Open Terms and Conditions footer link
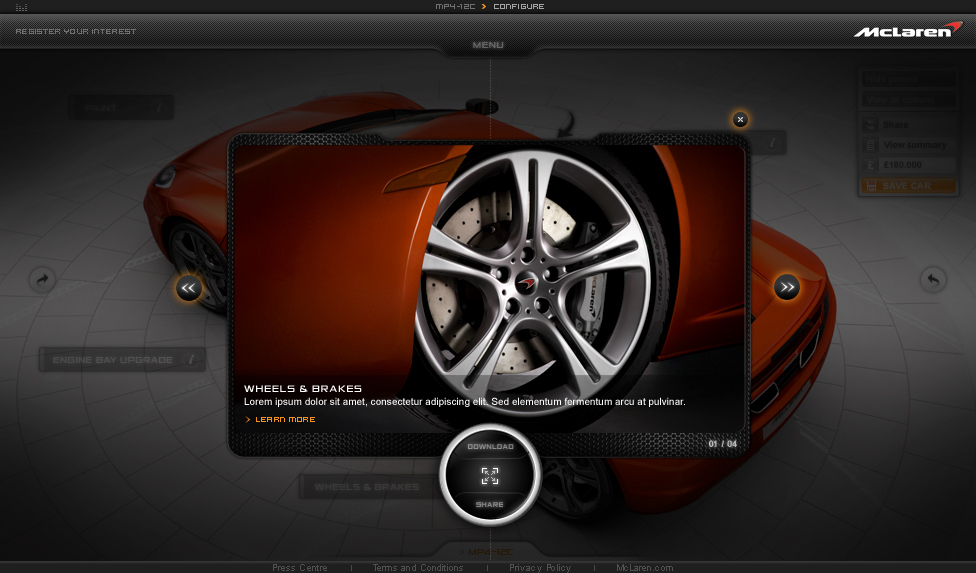This screenshot has height=573, width=976. pyautogui.click(x=418, y=567)
